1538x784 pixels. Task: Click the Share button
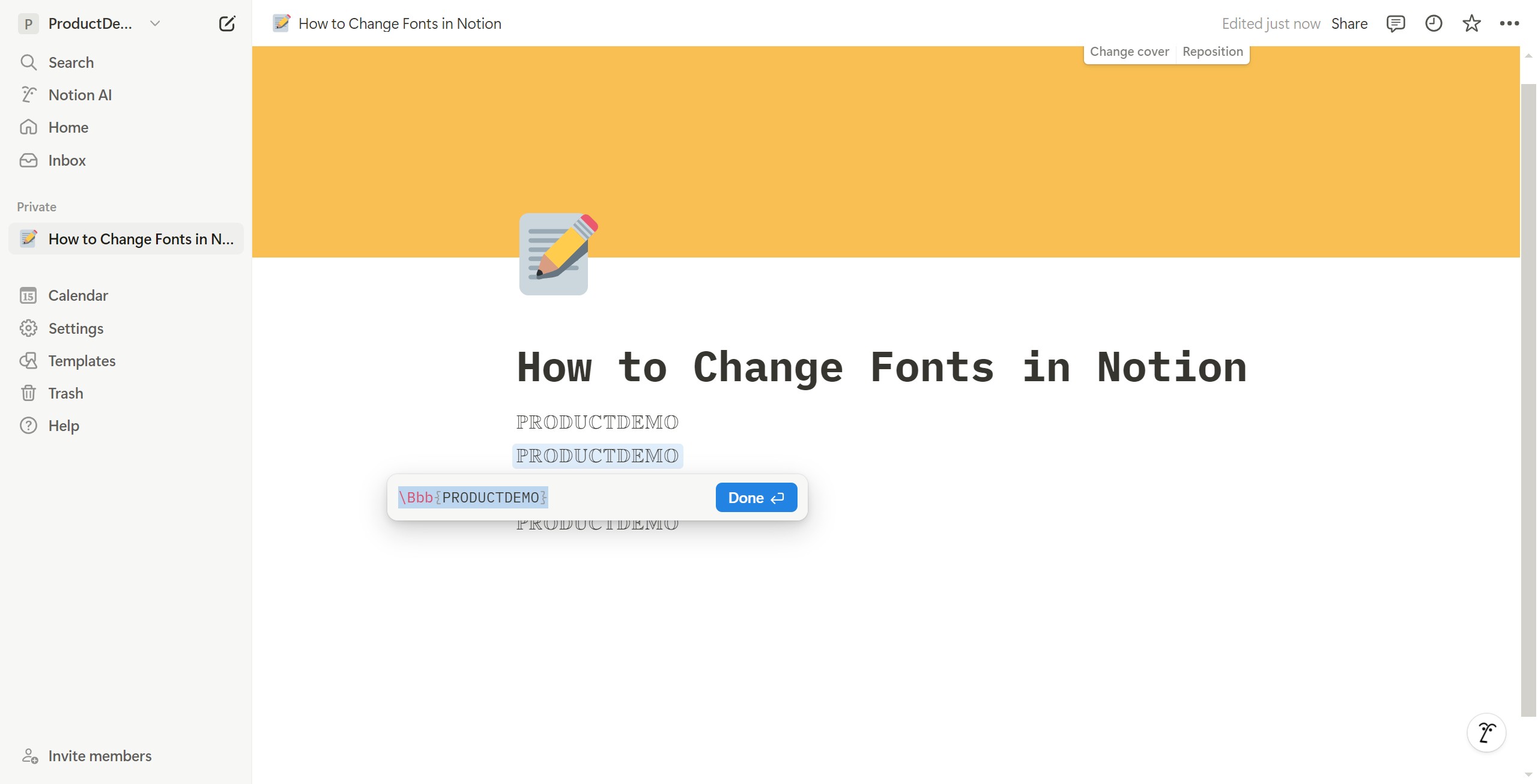1349,23
